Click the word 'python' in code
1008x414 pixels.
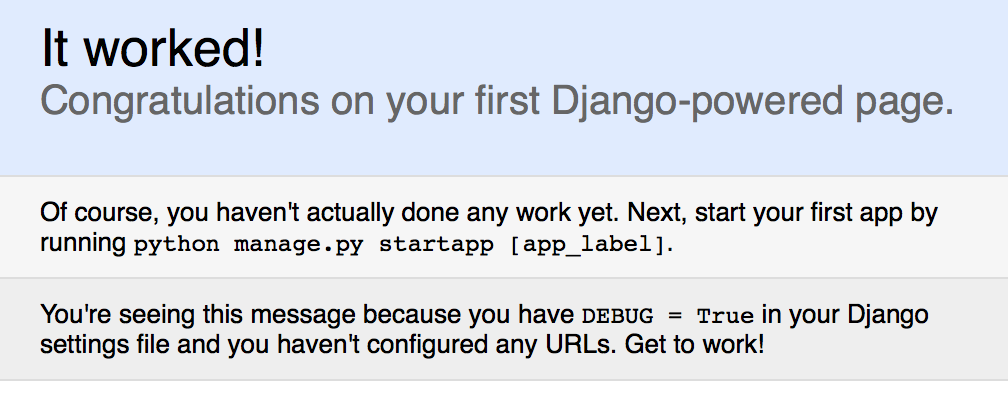[177, 246]
